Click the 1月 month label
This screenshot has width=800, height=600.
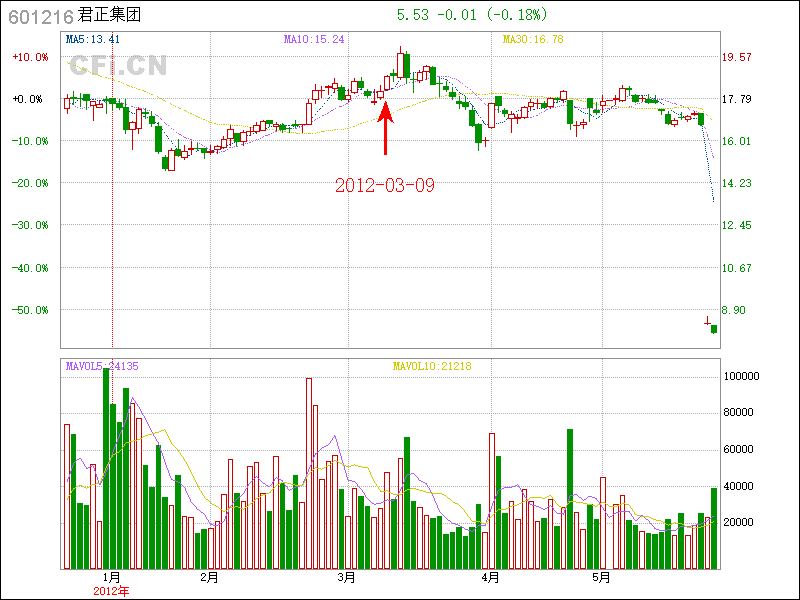tap(111, 578)
